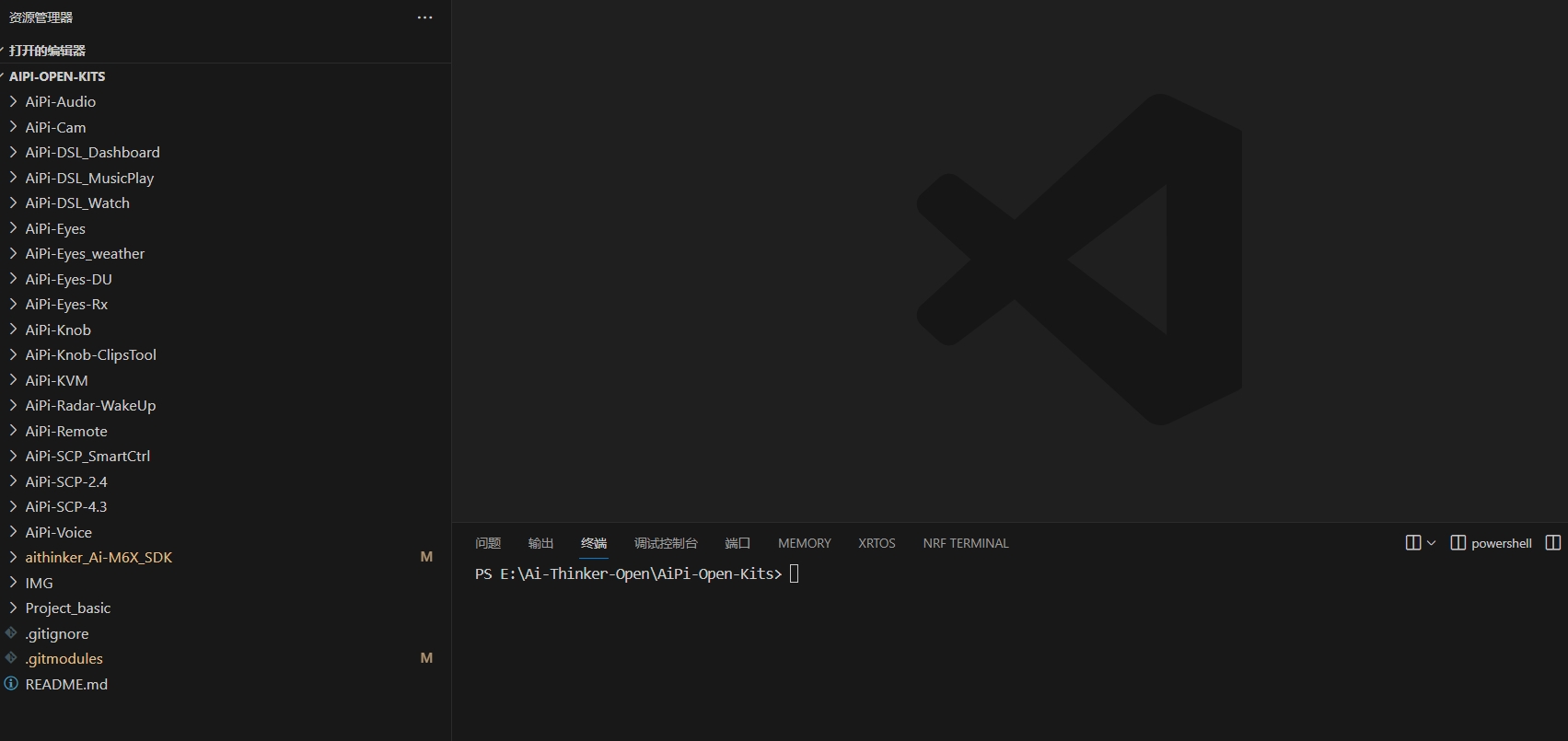Expand the AiPi-Knob folder chevron
This screenshot has height=741, width=1568.
13,330
